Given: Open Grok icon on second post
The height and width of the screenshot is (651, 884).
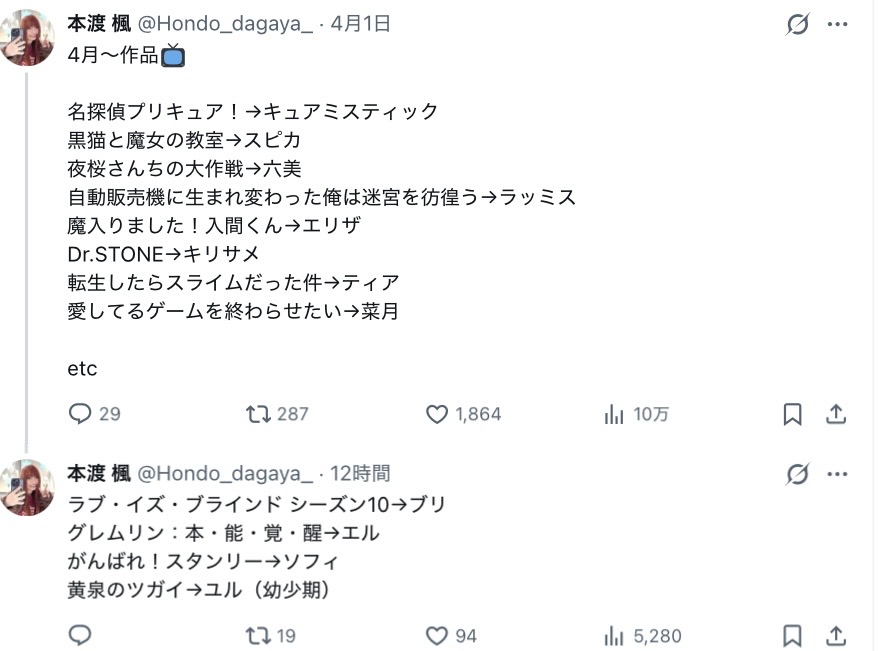Looking at the screenshot, I should (x=797, y=474).
